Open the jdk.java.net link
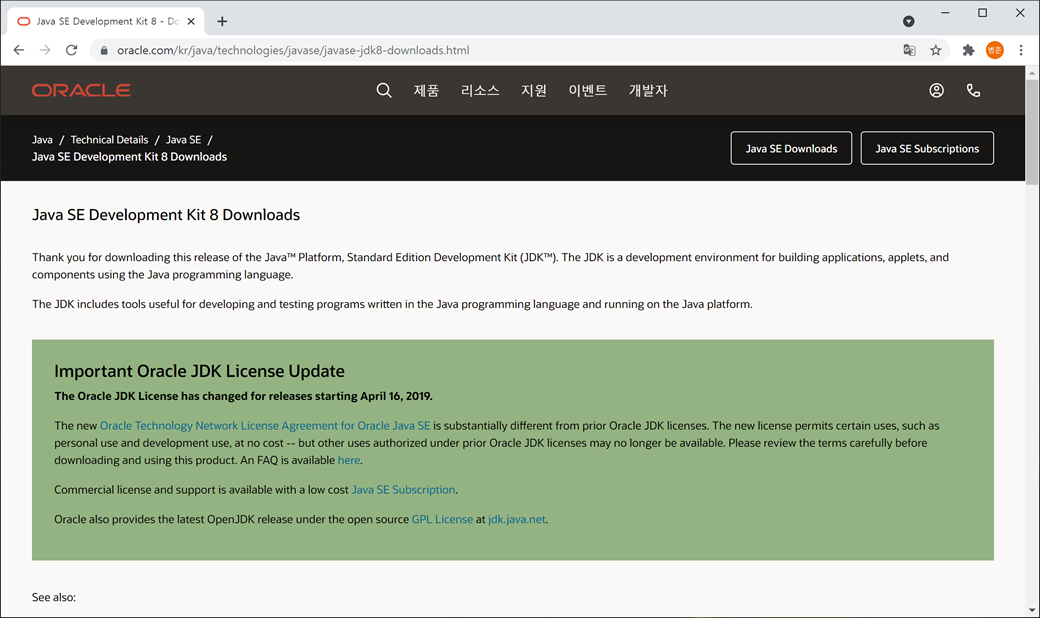 tap(517, 519)
